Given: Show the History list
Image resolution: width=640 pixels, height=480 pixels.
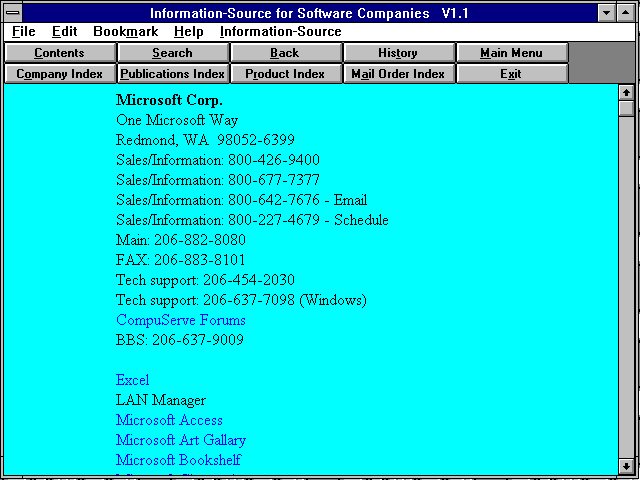Looking at the screenshot, I should tap(398, 53).
